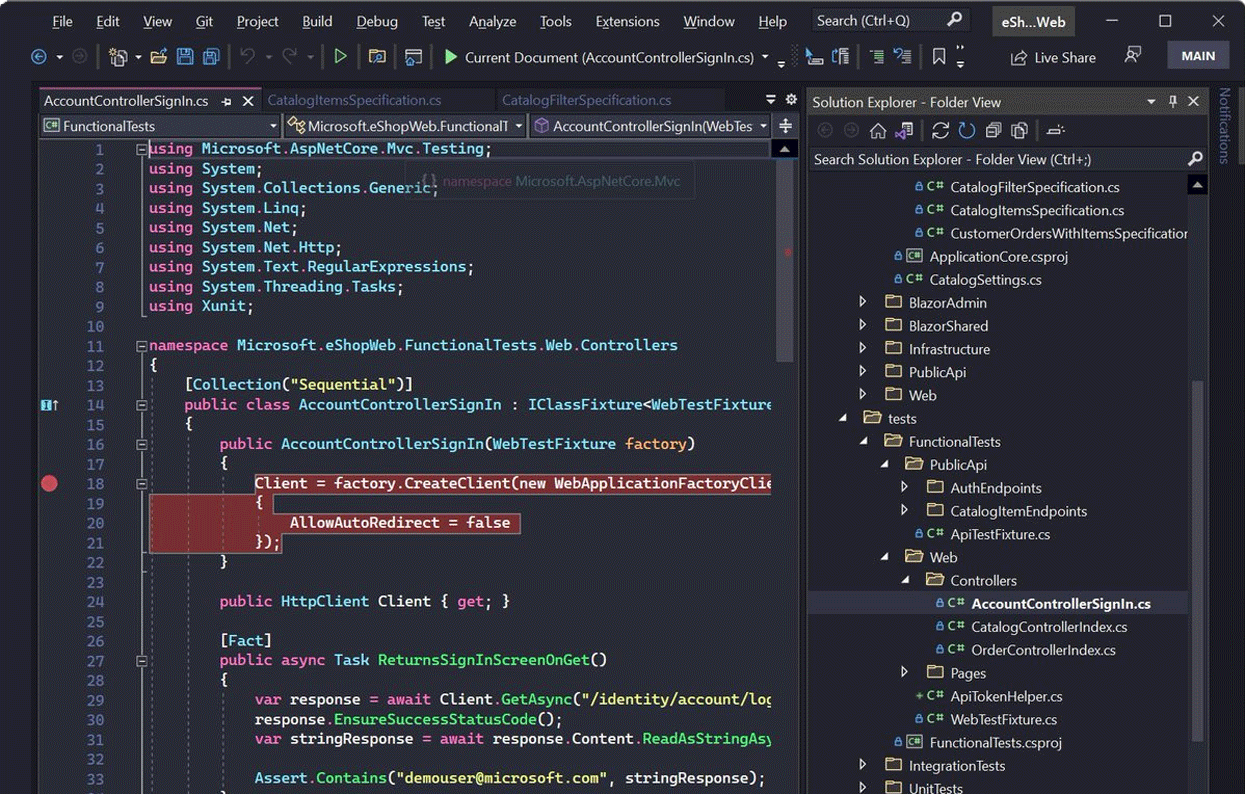Open the Notifications side tab

tap(1225, 125)
